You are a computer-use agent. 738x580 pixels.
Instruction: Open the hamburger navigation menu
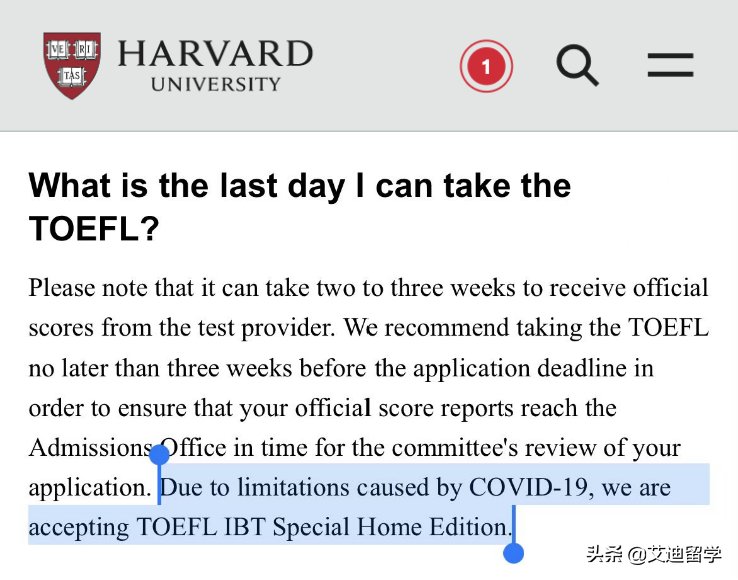(670, 65)
